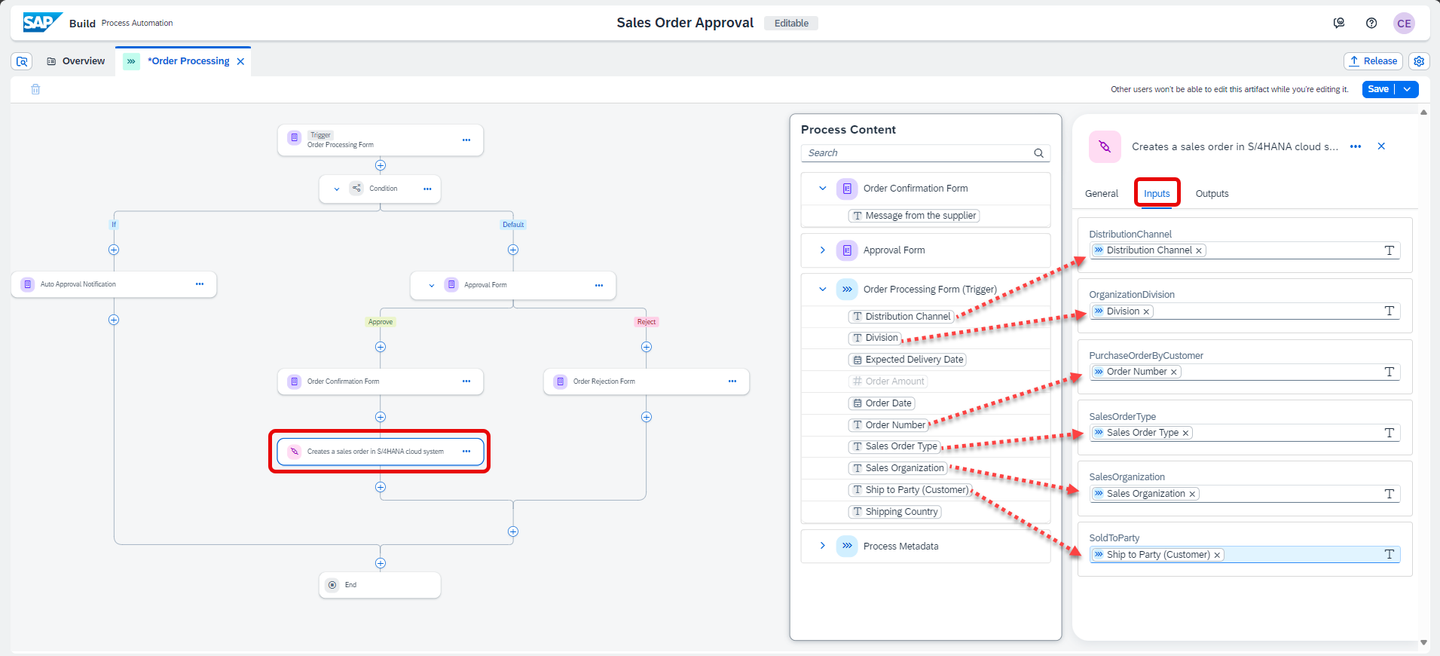Collapse the Condition step chevron

[x=335, y=188]
